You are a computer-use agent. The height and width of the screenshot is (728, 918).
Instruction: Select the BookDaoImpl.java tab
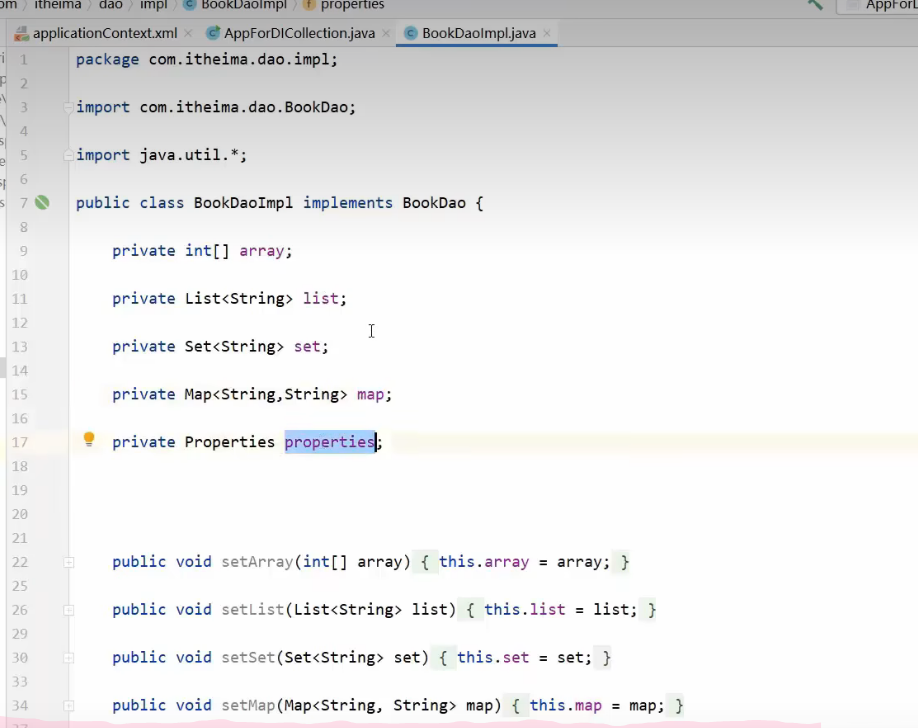(x=478, y=33)
